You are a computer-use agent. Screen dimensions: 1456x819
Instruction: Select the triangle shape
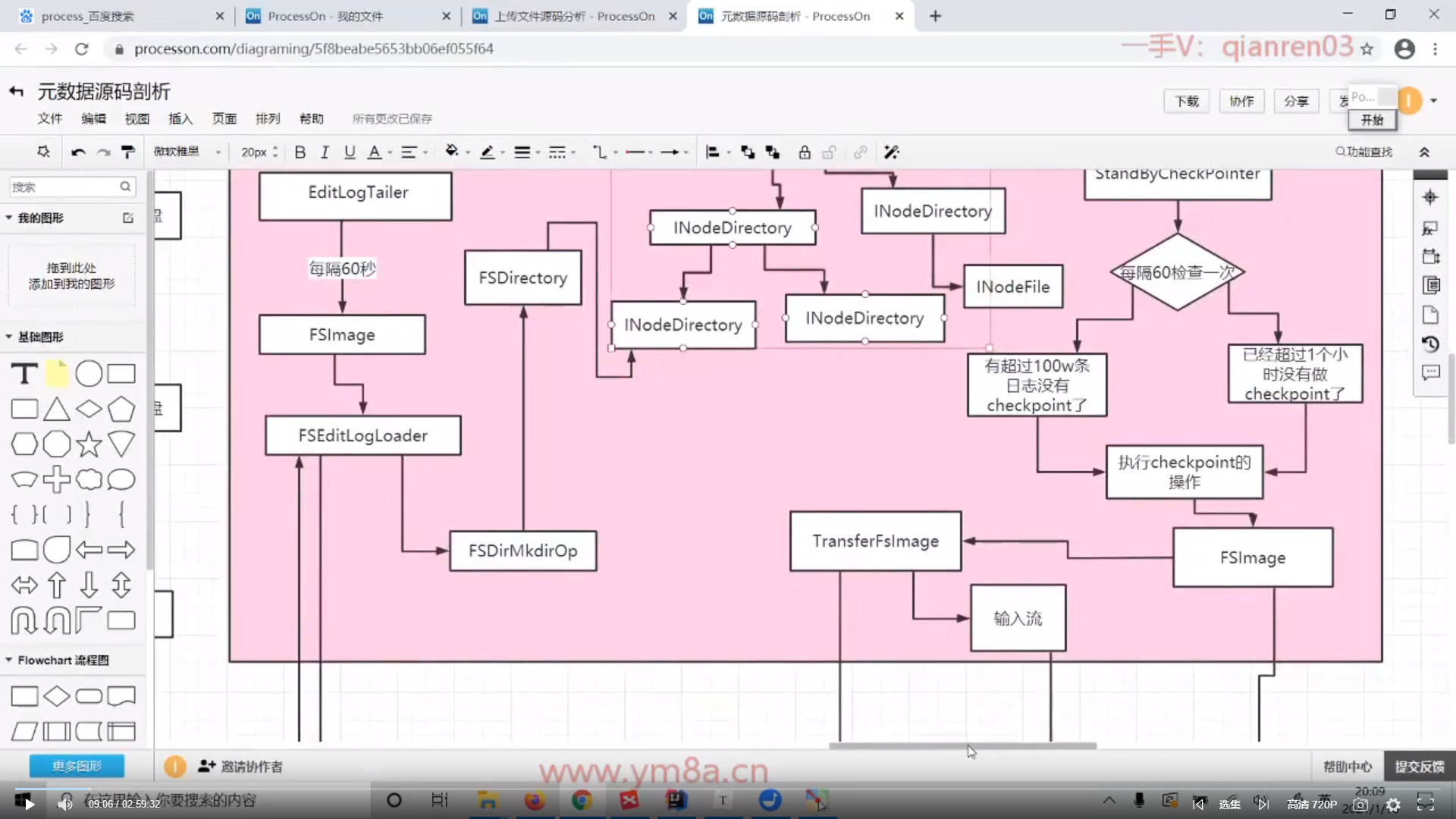[x=57, y=409]
